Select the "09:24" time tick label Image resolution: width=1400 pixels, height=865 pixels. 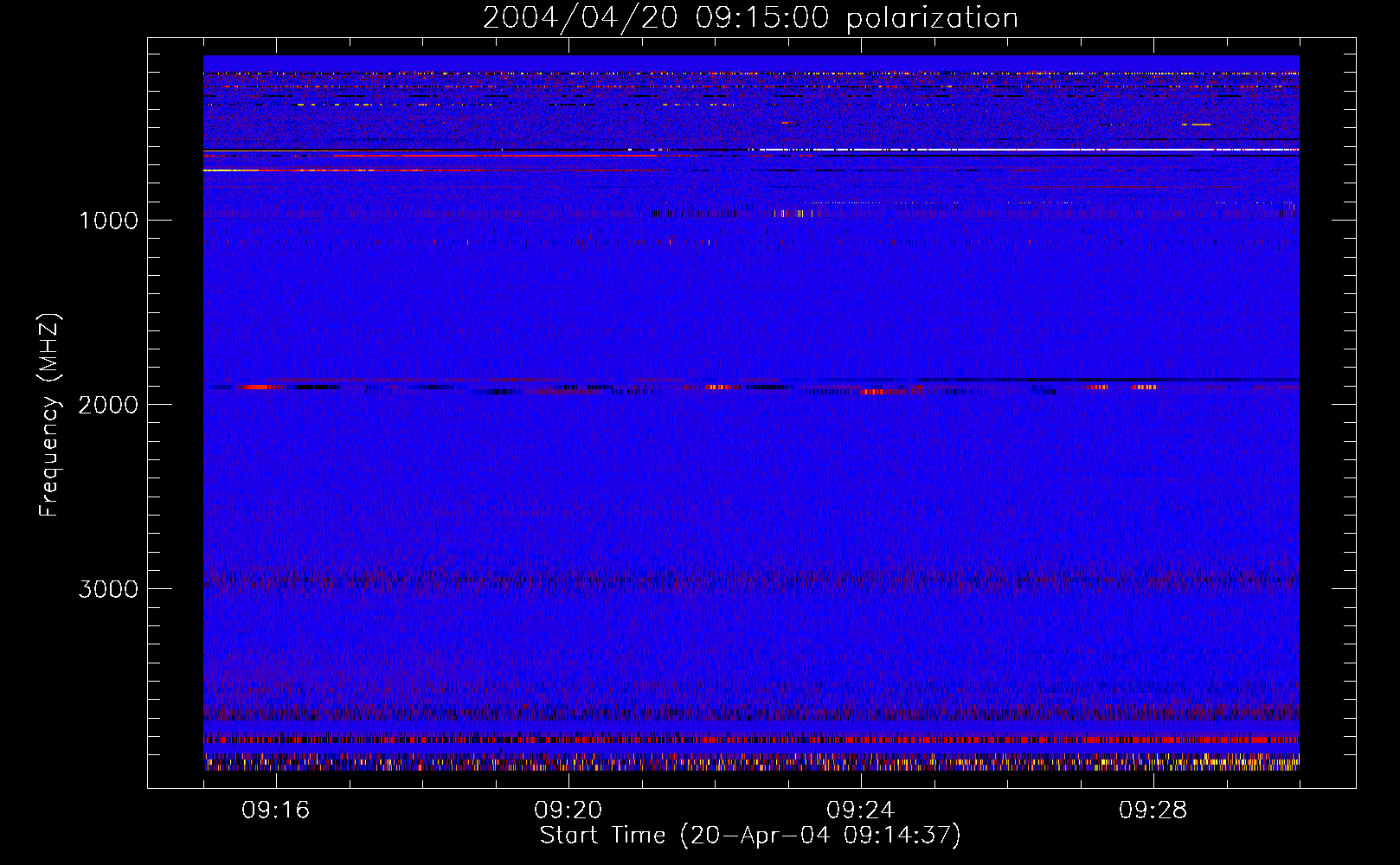[x=861, y=811]
